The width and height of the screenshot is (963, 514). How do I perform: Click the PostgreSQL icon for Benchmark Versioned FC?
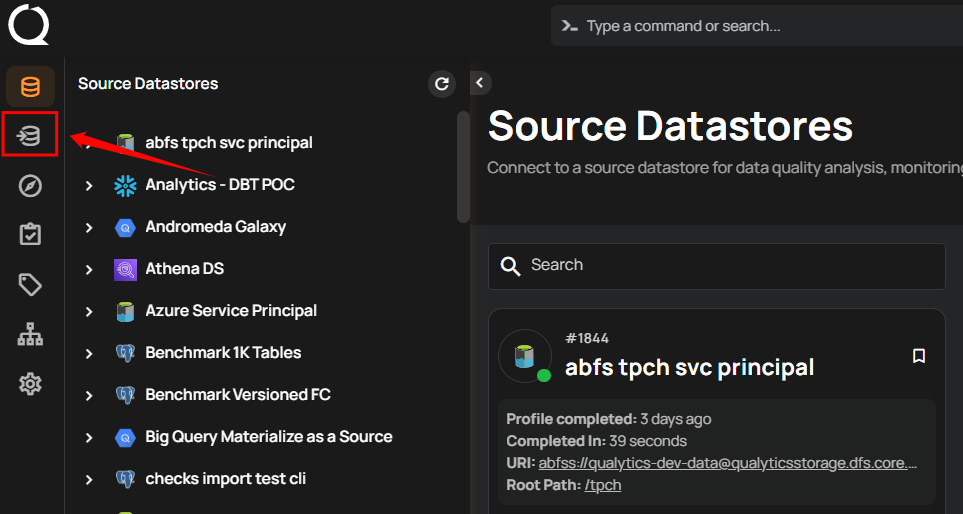click(x=125, y=395)
